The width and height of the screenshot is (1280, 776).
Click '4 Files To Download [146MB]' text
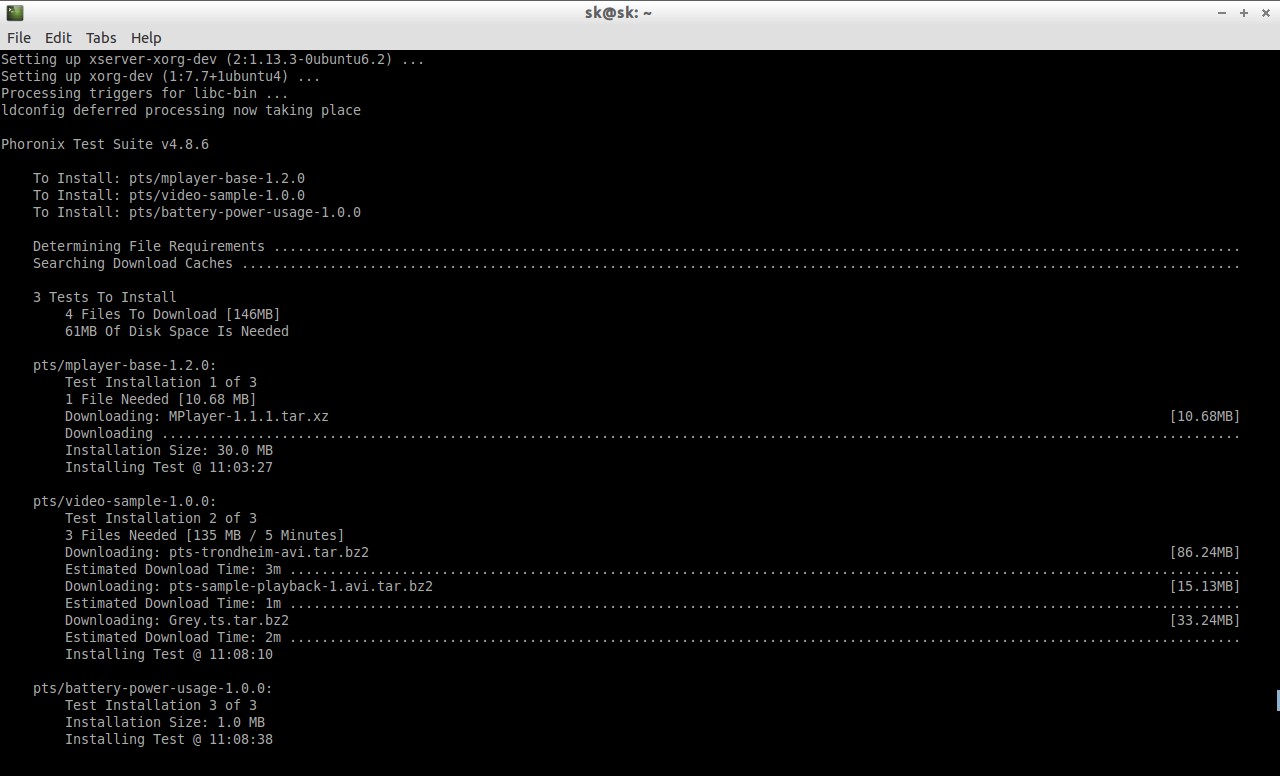click(x=173, y=314)
